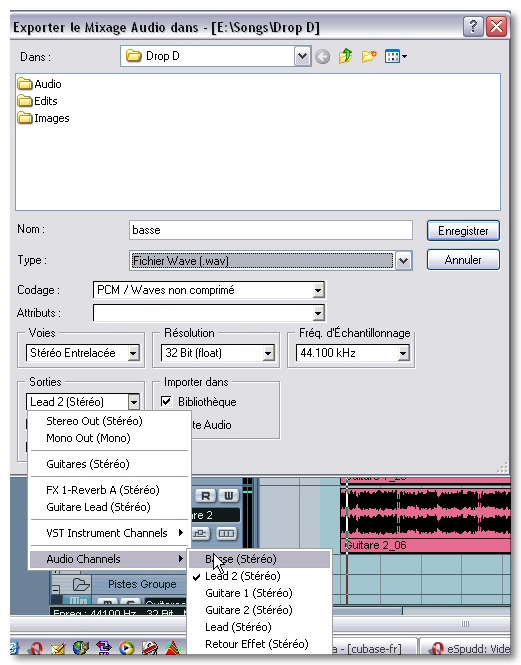Open the Codage dropdown
This screenshot has width=521, height=665.
click(x=318, y=290)
